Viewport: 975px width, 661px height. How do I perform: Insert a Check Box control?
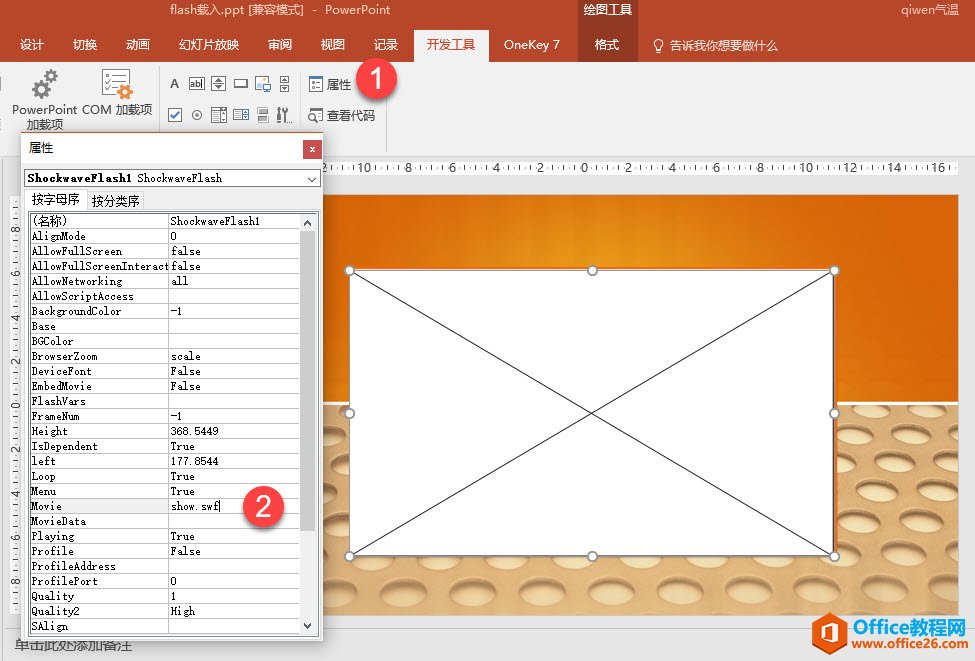[175, 115]
